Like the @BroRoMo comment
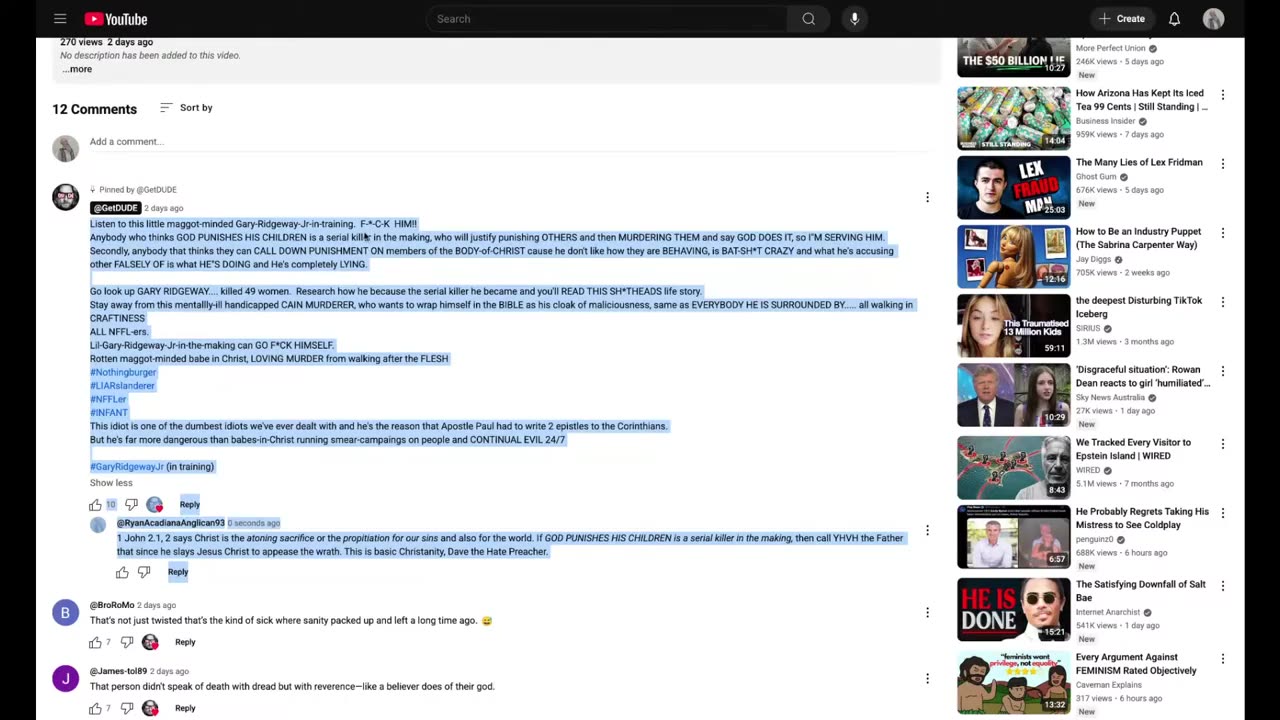Viewport: 1280px width, 720px height. tap(95, 642)
